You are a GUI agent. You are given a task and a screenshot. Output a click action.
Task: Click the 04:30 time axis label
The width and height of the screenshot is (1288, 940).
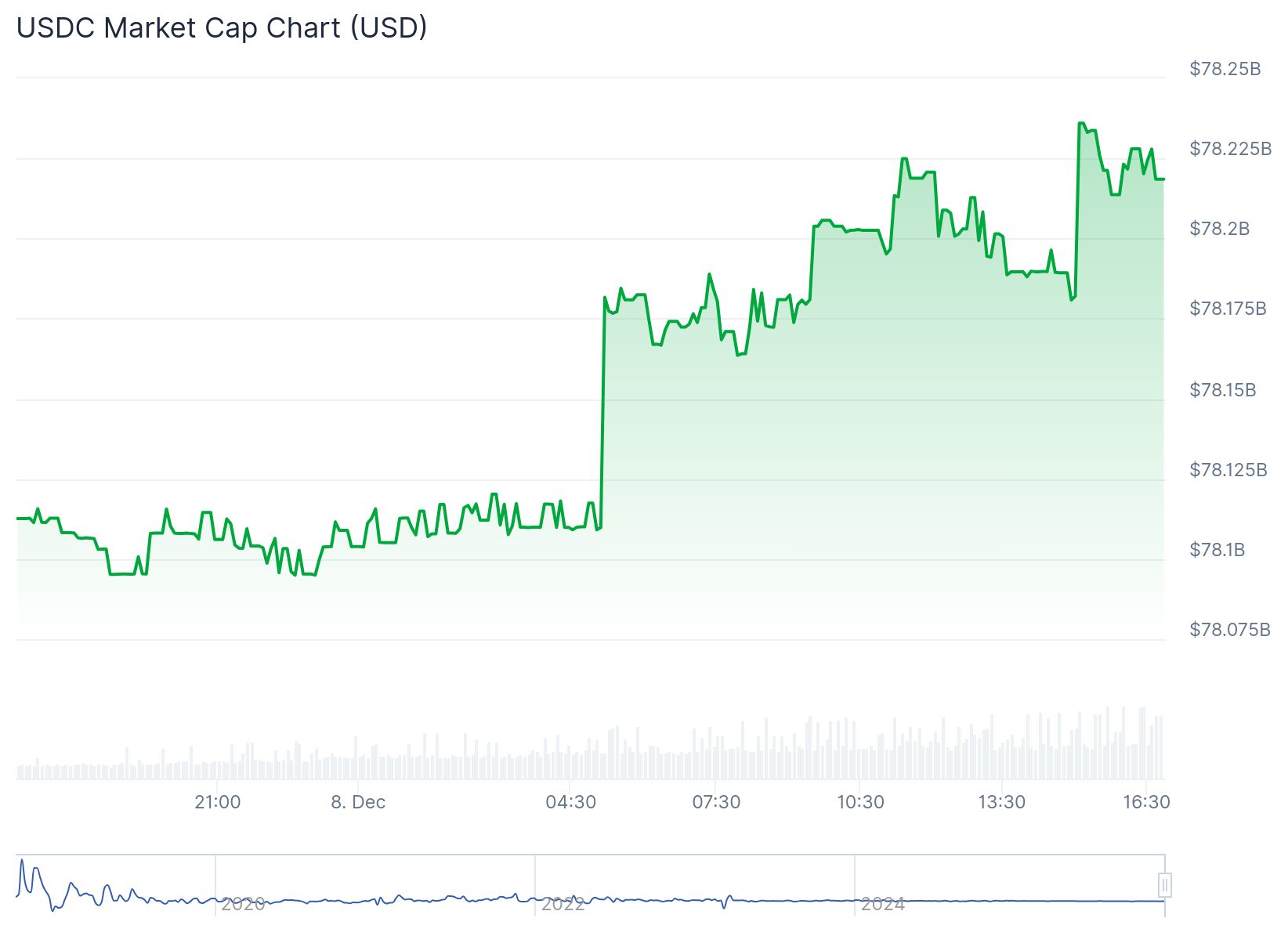pyautogui.click(x=571, y=802)
